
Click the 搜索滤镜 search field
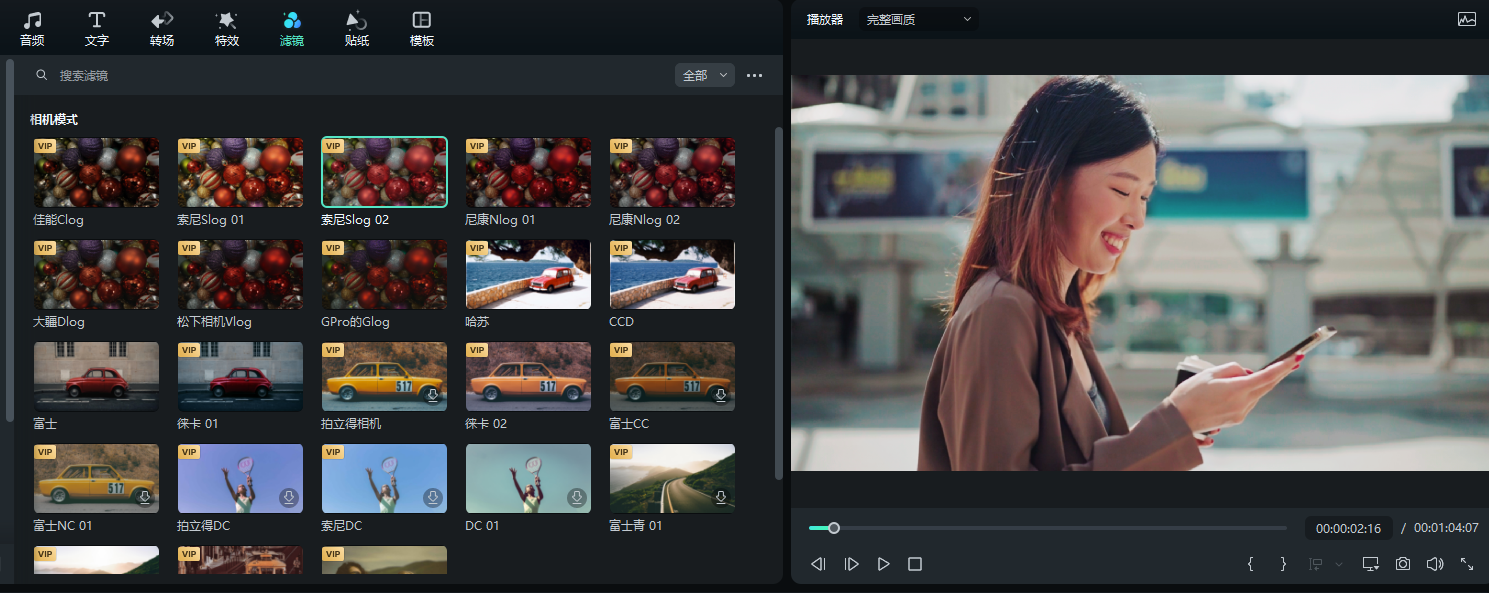[300, 75]
